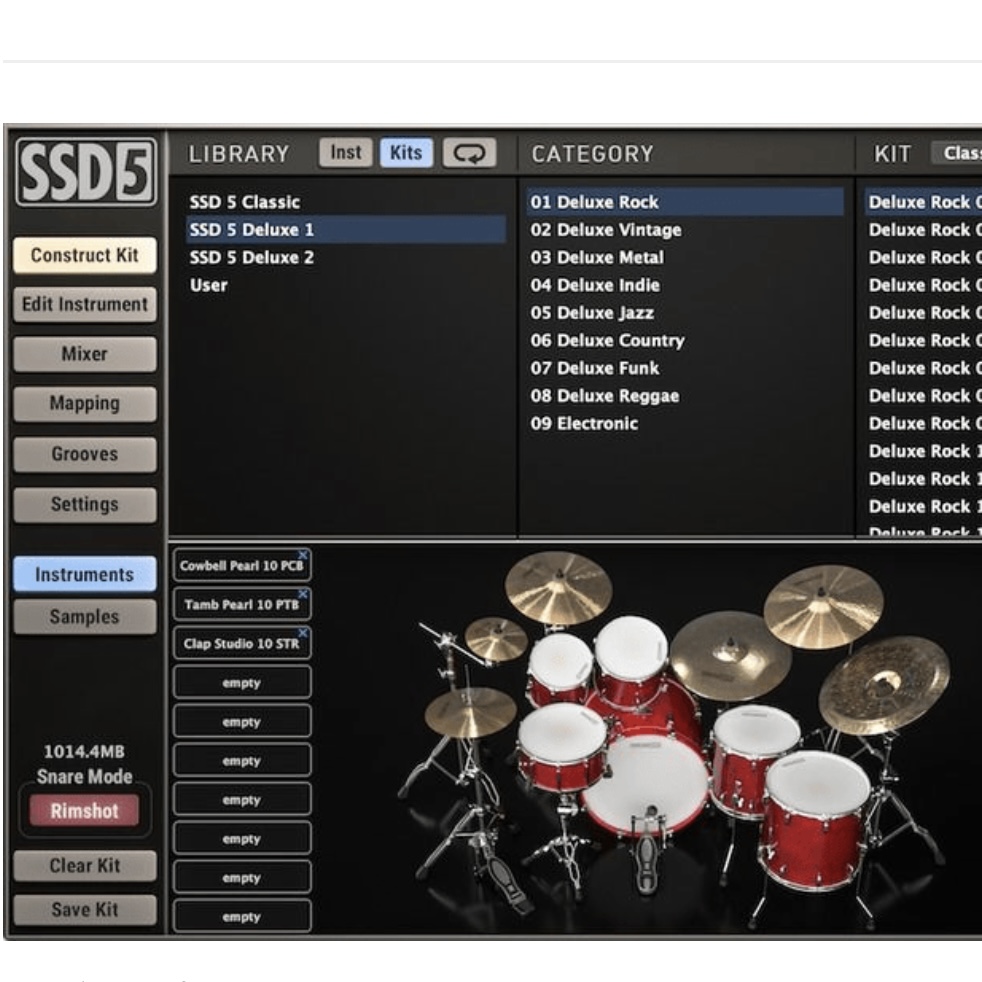Image resolution: width=982 pixels, height=982 pixels.
Task: Open the Mixer page
Action: [85, 354]
